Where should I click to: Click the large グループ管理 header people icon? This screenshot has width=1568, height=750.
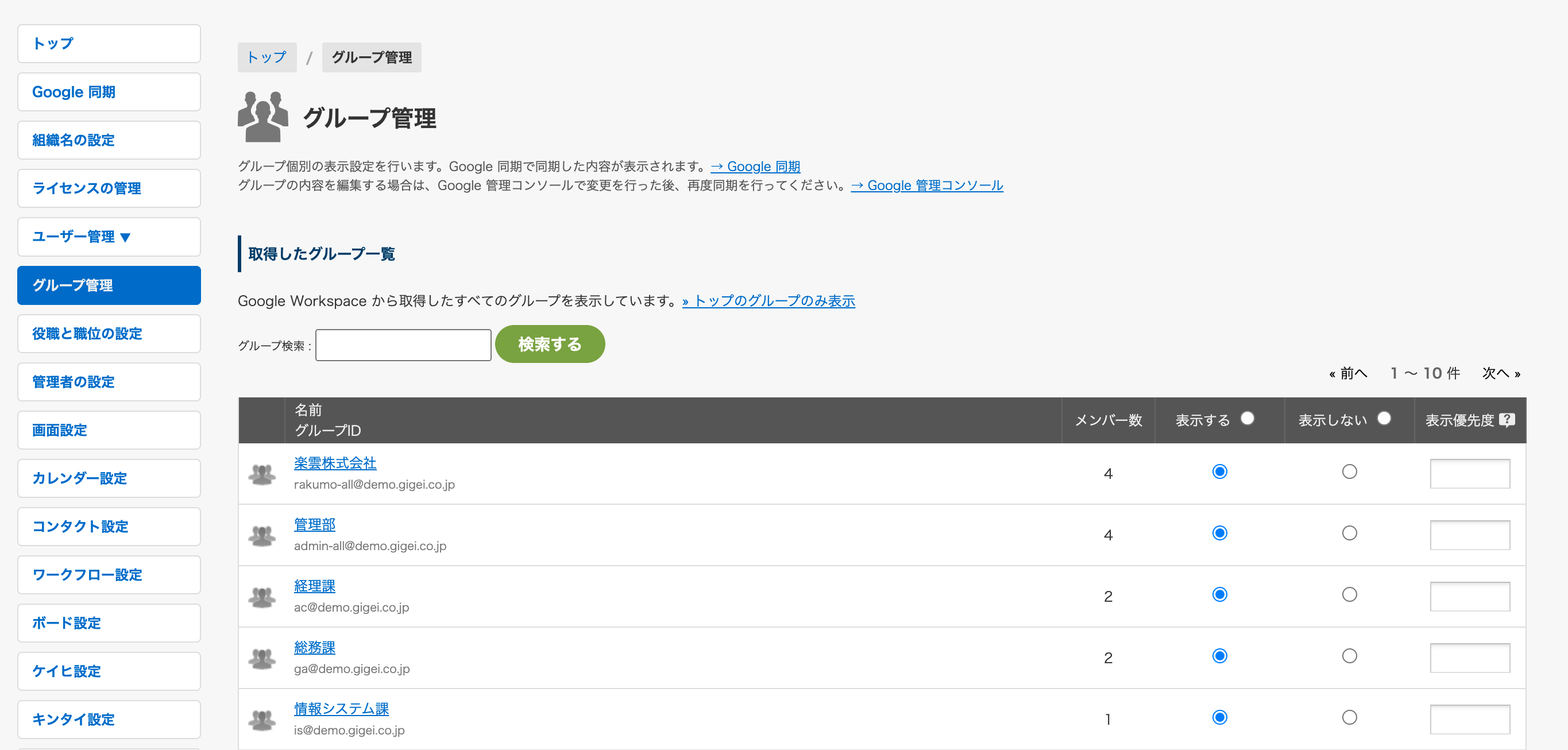(x=263, y=116)
